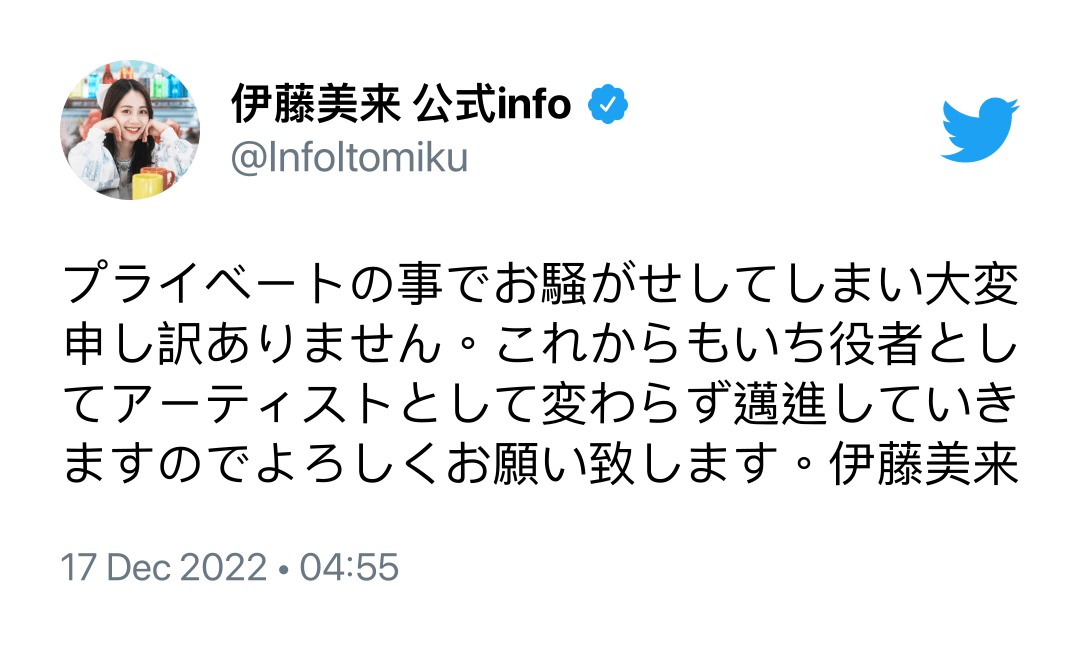This screenshot has width=1080, height=646.
Task: Click 申し訳ありません in the tweet text
Action: [252, 346]
